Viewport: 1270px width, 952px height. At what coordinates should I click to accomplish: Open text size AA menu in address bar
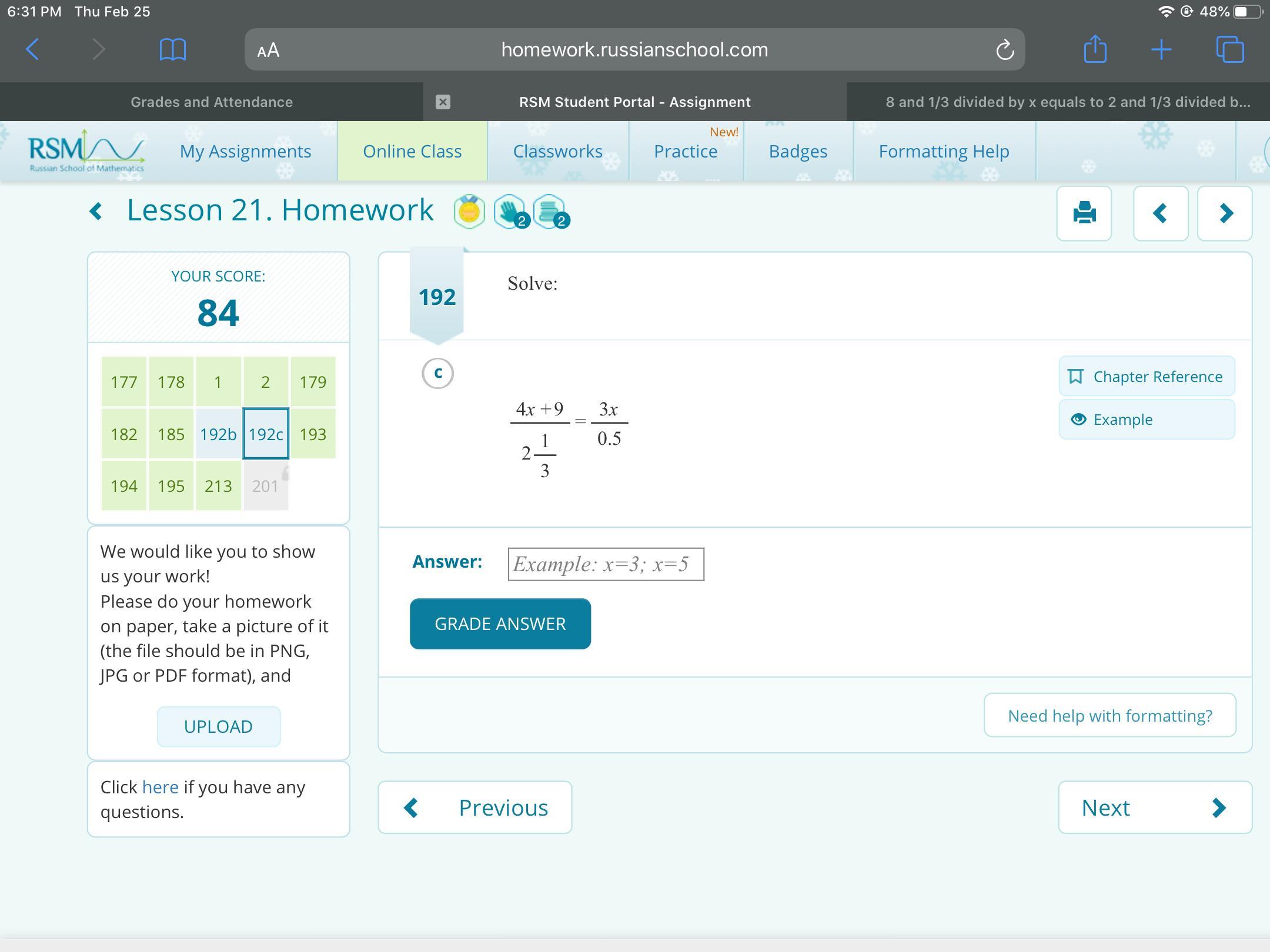pos(268,51)
